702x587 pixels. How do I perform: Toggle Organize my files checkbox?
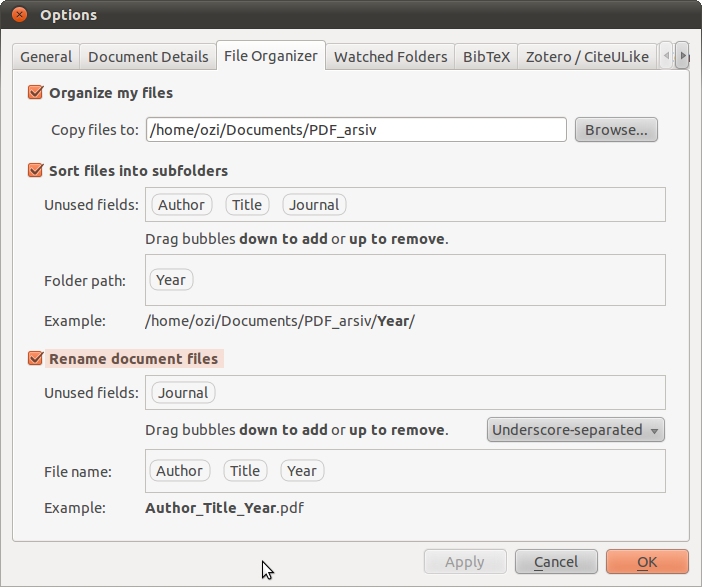tap(36, 93)
